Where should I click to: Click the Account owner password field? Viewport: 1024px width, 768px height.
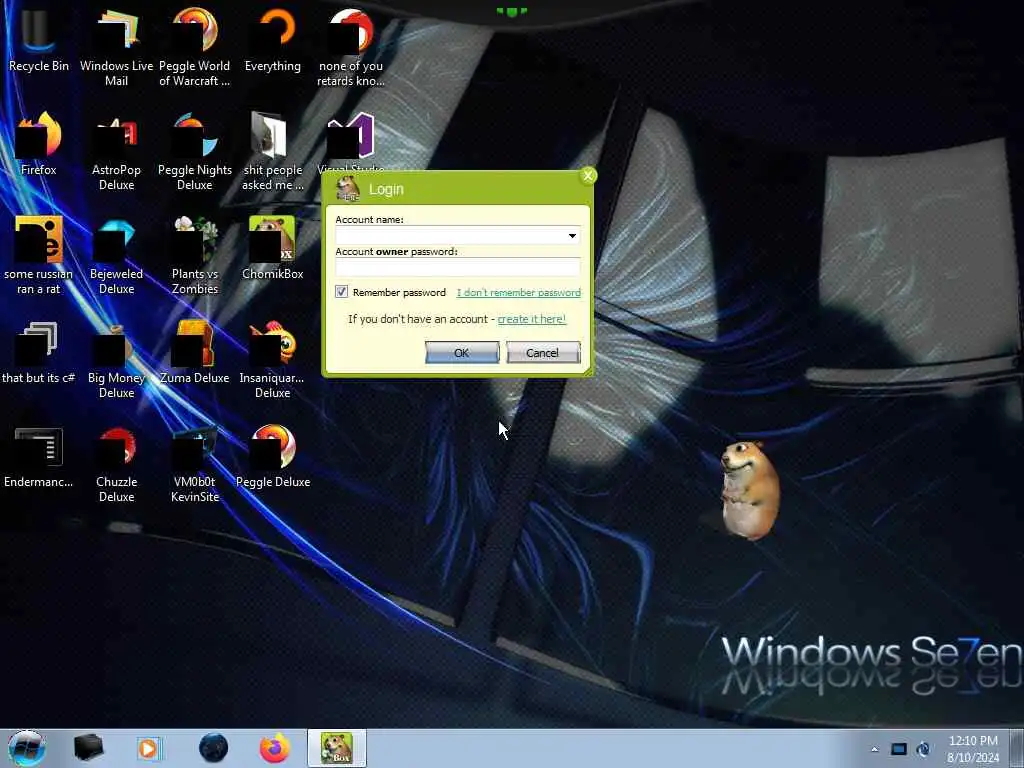click(457, 267)
